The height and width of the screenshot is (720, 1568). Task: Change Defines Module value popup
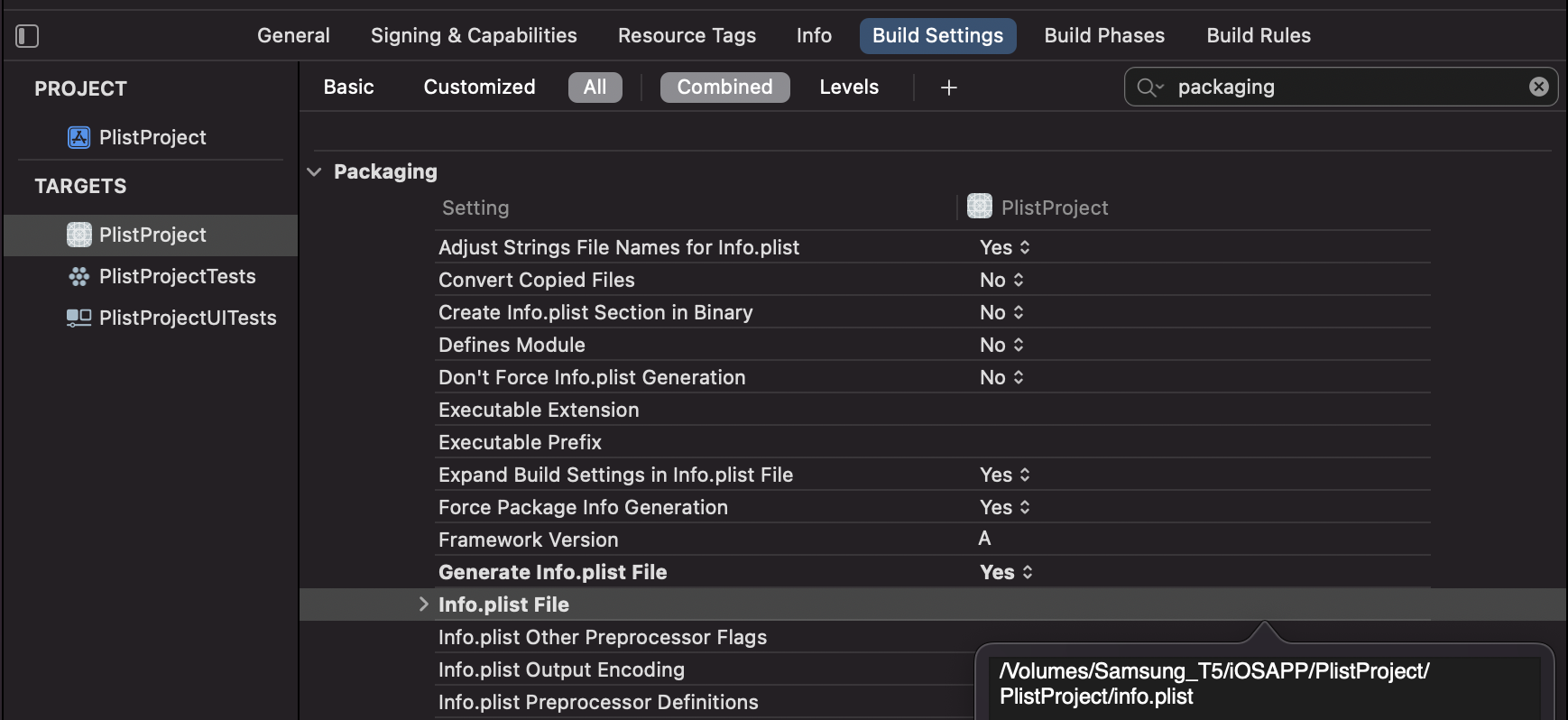1001,345
